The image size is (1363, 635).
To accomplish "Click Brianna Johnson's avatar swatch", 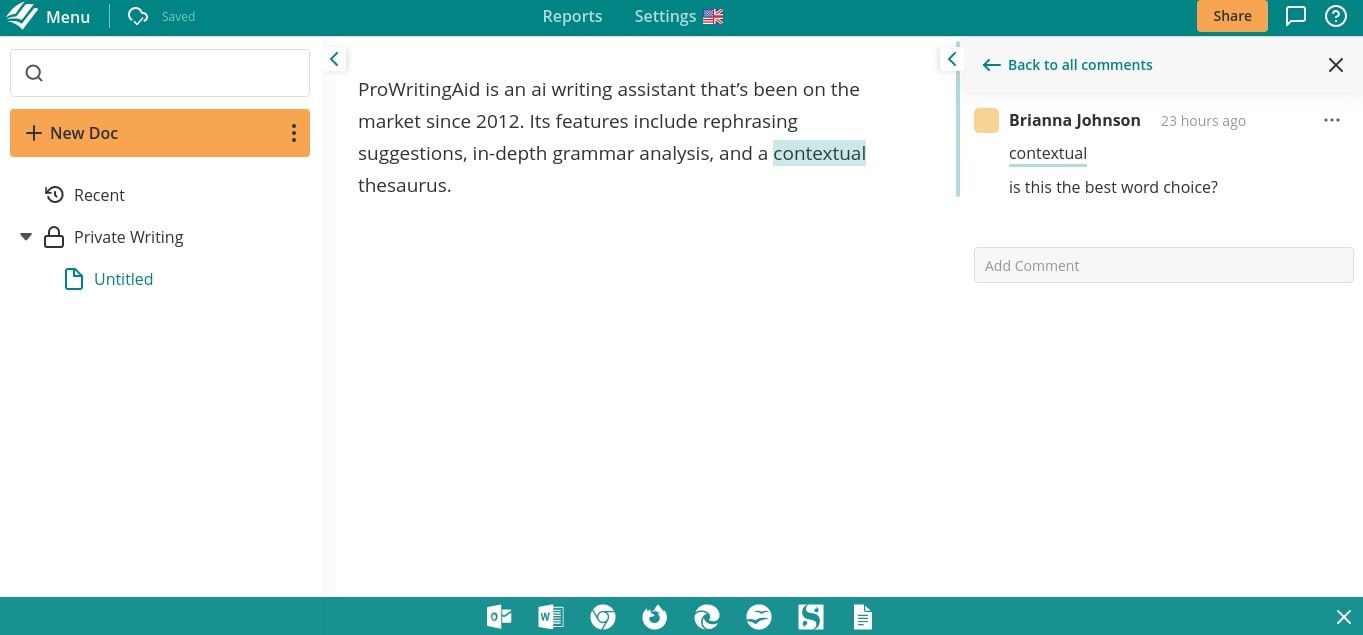I will [986, 121].
